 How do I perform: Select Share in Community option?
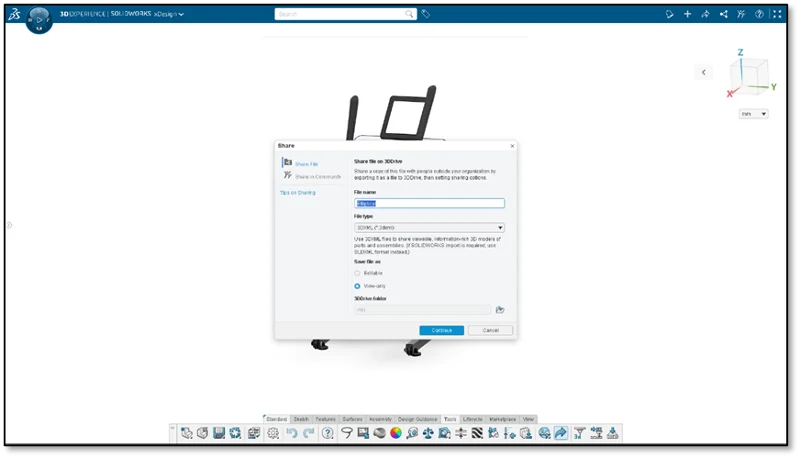[317, 176]
